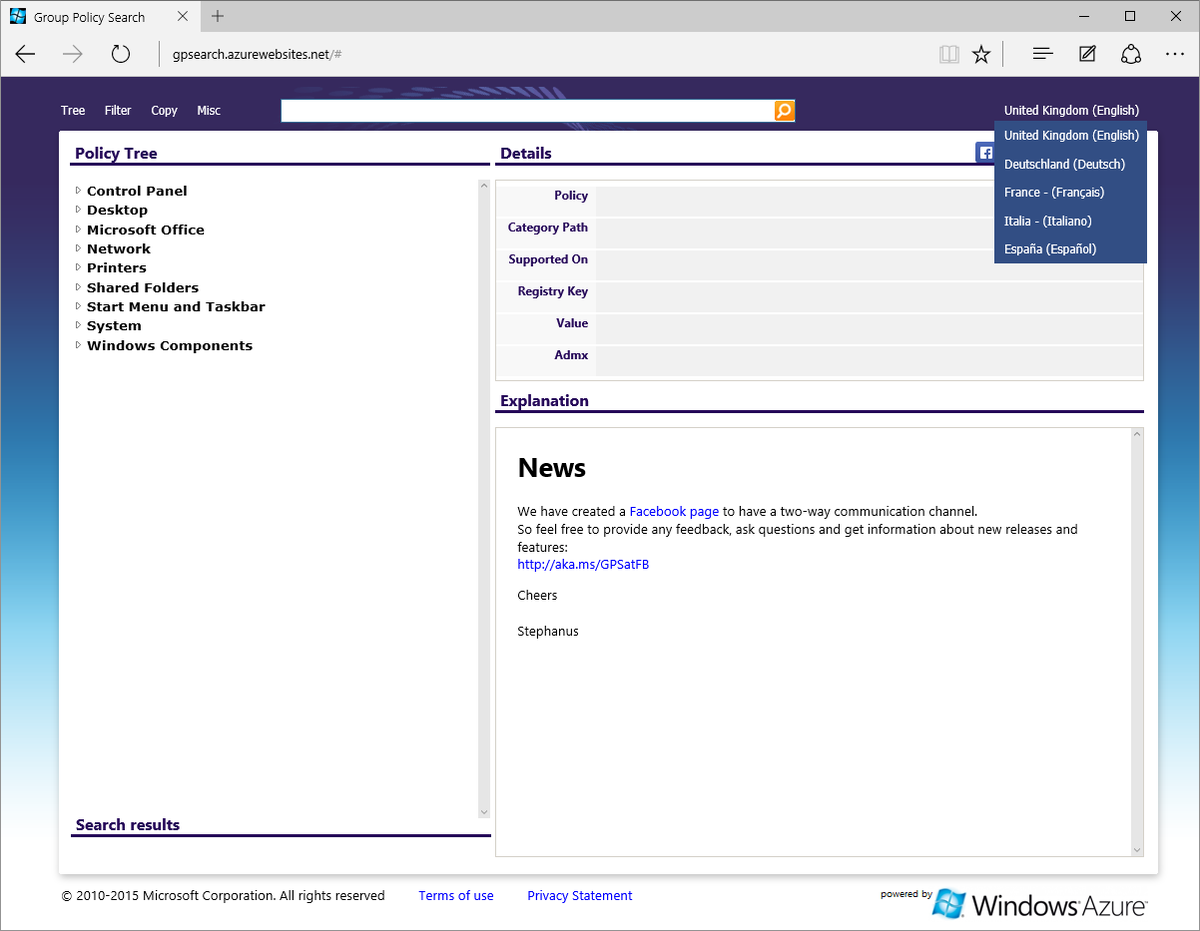
Task: Select Deutschland (Deutsch) language option
Action: tap(1070, 164)
